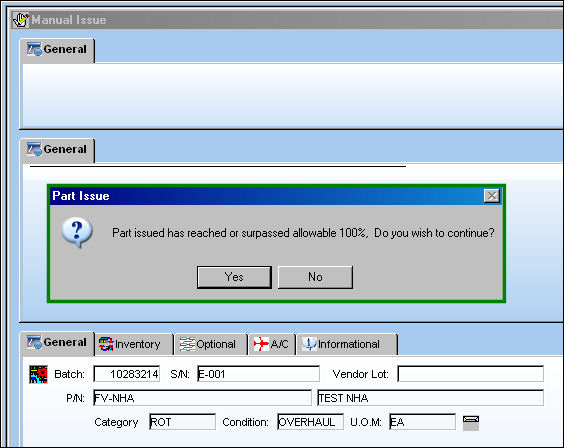Open the A/C tab
This screenshot has height=448, width=564.
point(272,344)
